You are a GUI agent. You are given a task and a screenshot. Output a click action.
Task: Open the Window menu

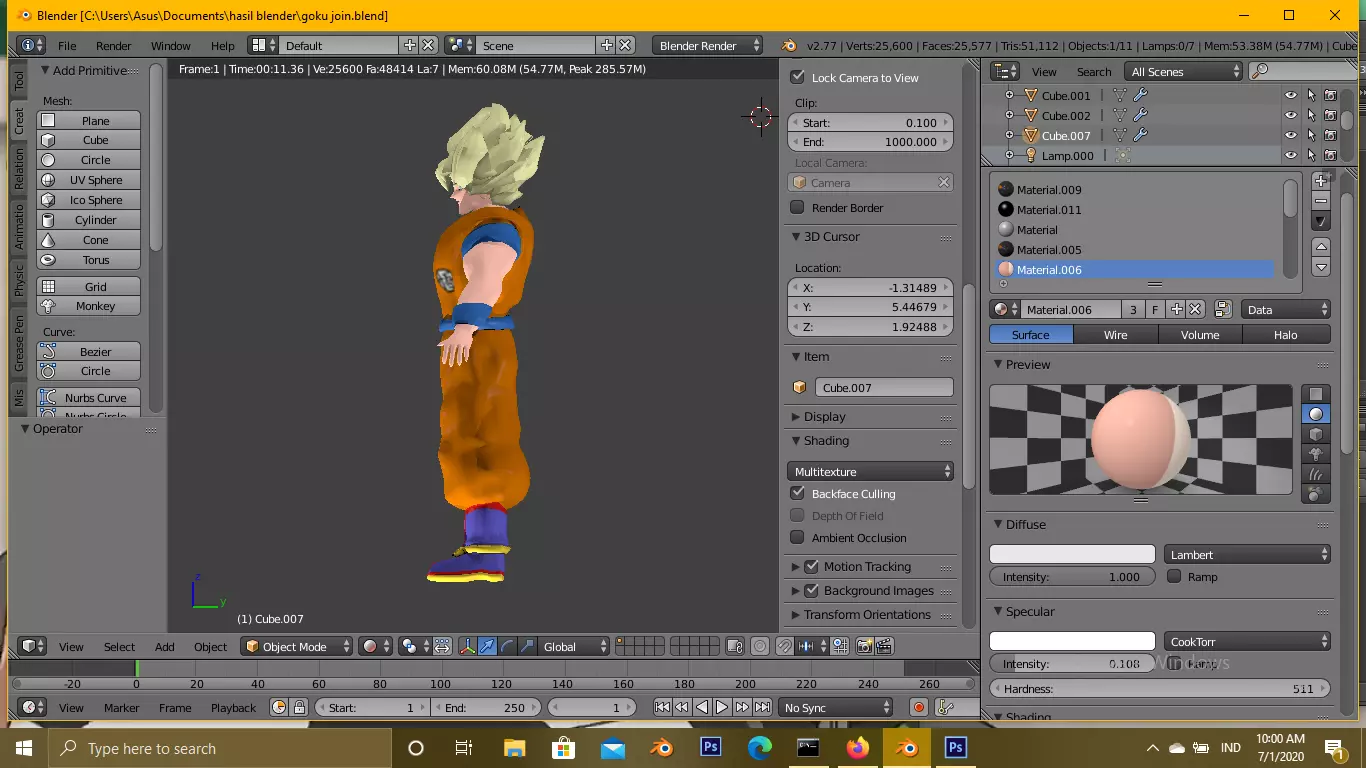click(x=171, y=45)
